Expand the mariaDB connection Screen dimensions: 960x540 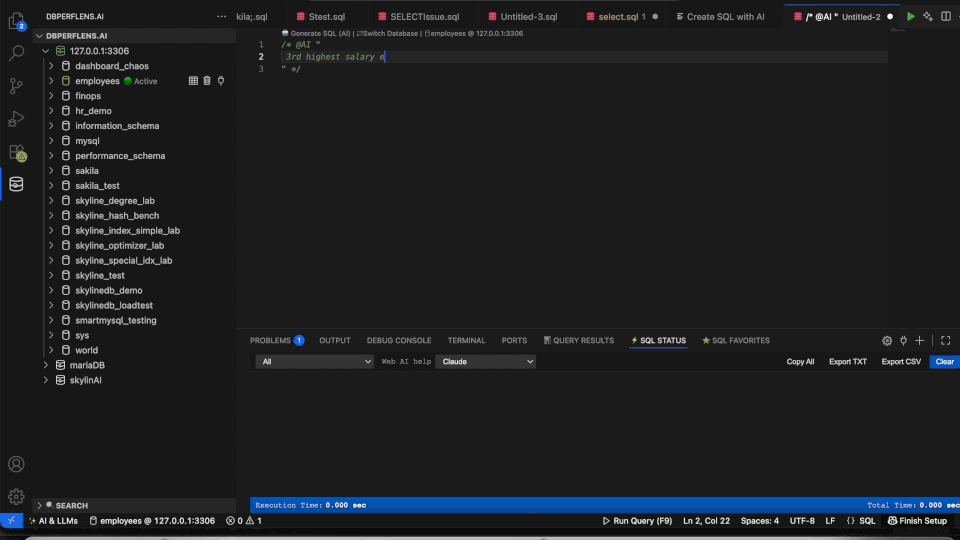[45, 365]
